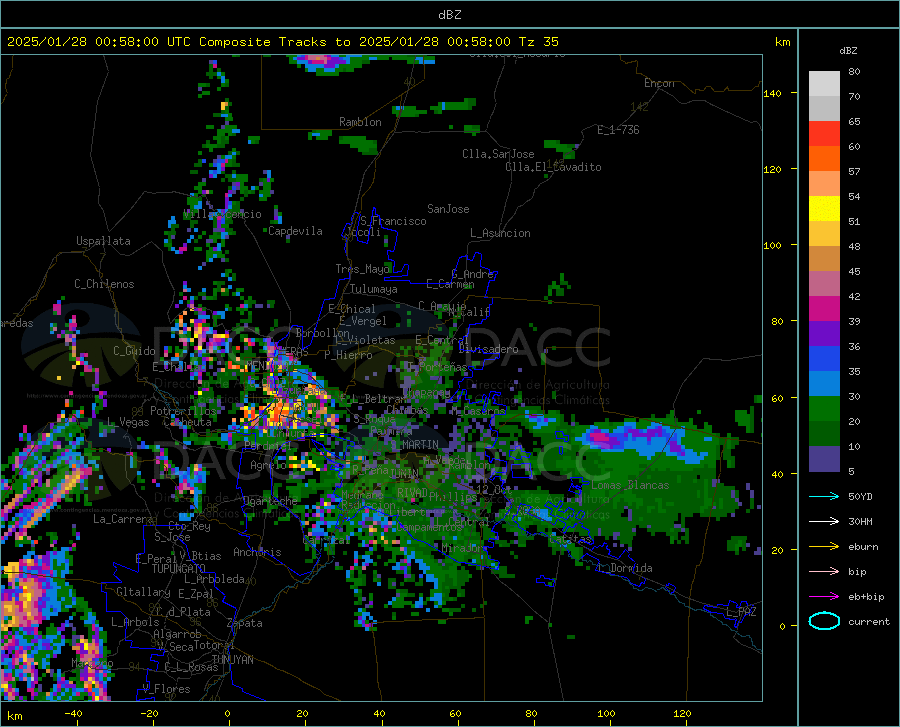Click the V_Flores map label

click(166, 689)
